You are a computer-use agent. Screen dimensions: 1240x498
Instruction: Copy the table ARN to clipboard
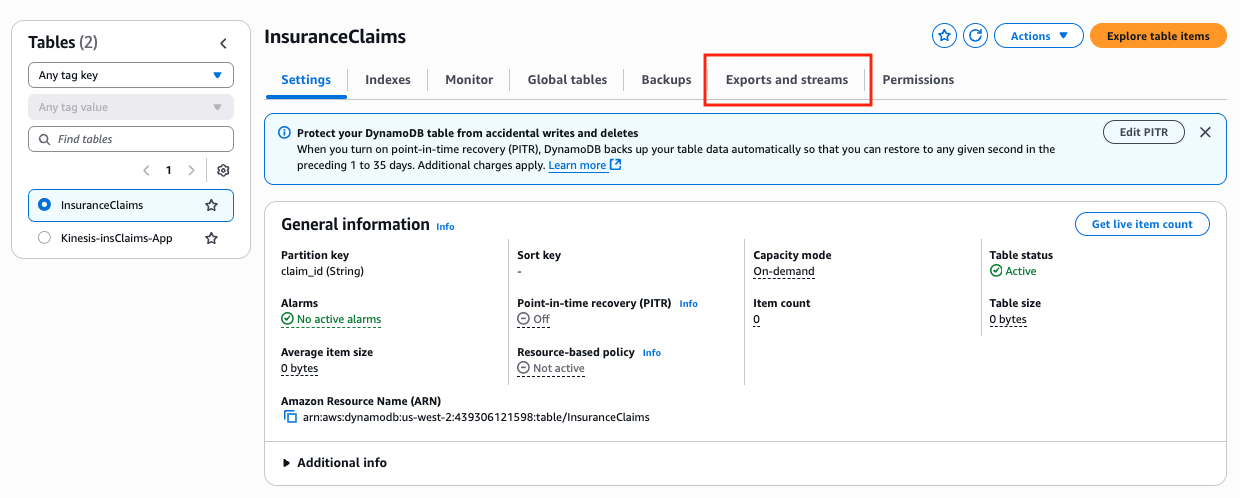(290, 417)
